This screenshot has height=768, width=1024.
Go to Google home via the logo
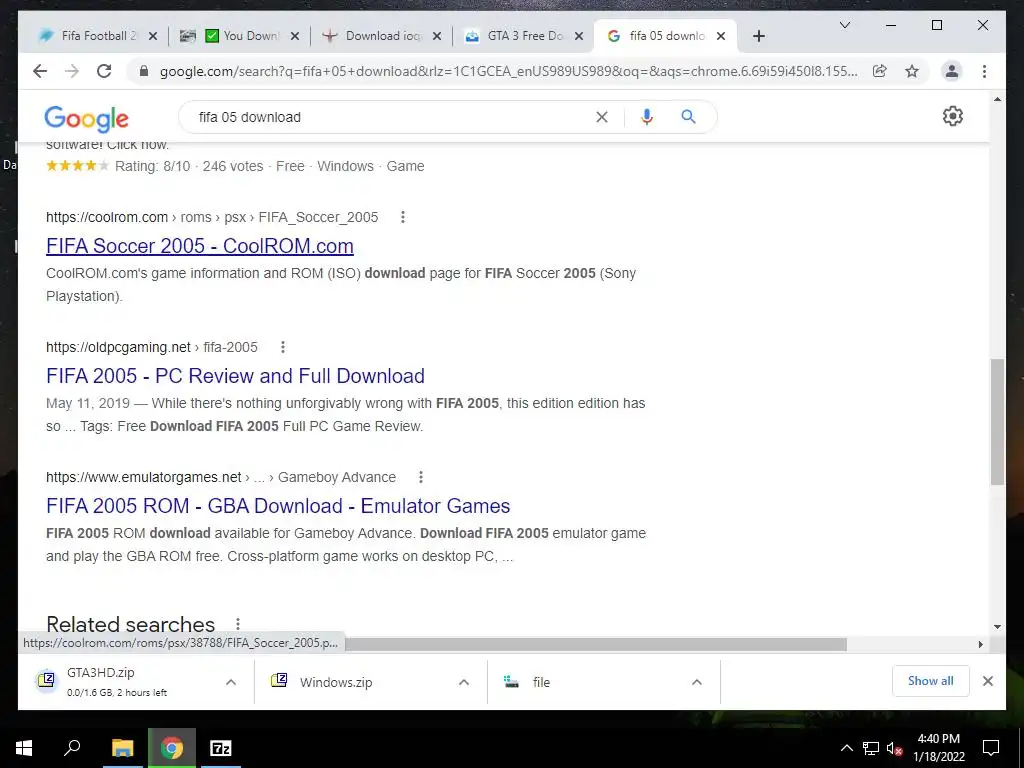tap(86, 118)
